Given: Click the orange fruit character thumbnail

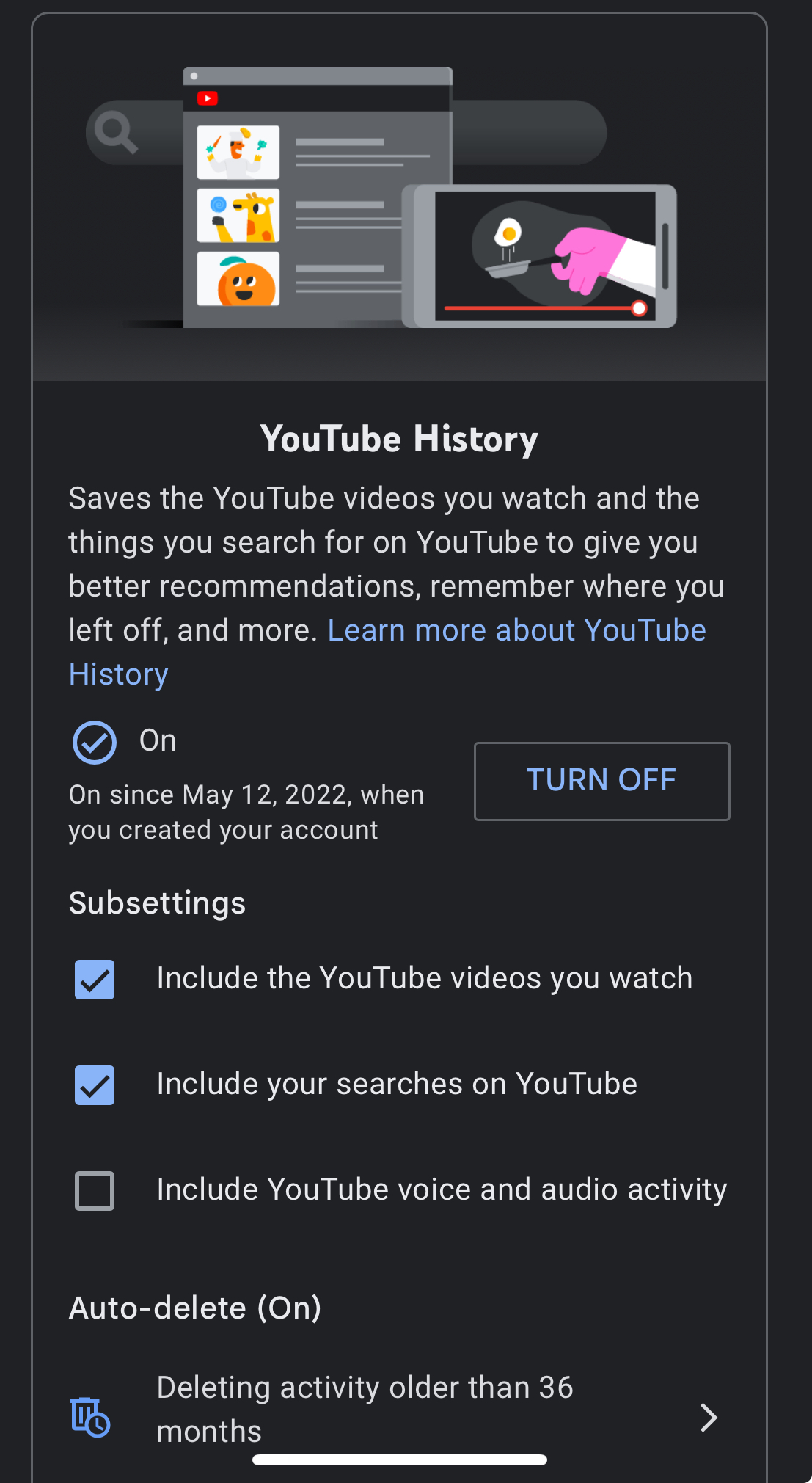Looking at the screenshot, I should pos(238,279).
